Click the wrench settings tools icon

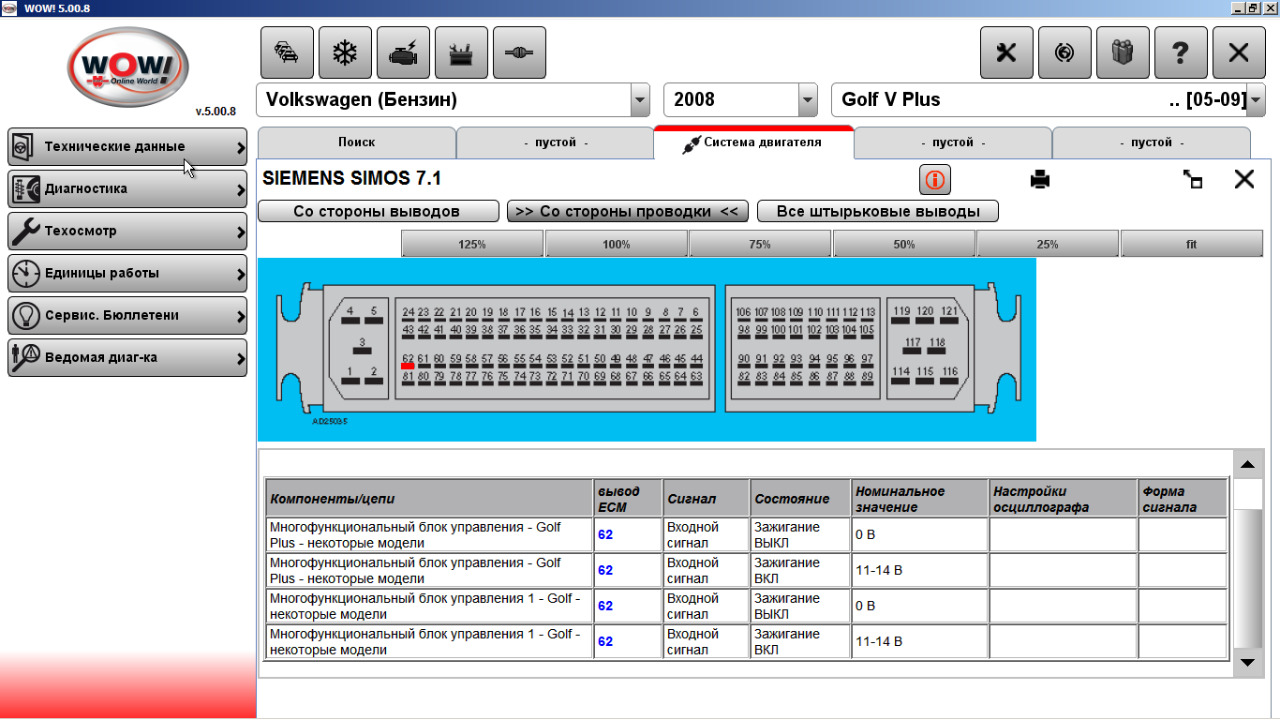(1006, 53)
